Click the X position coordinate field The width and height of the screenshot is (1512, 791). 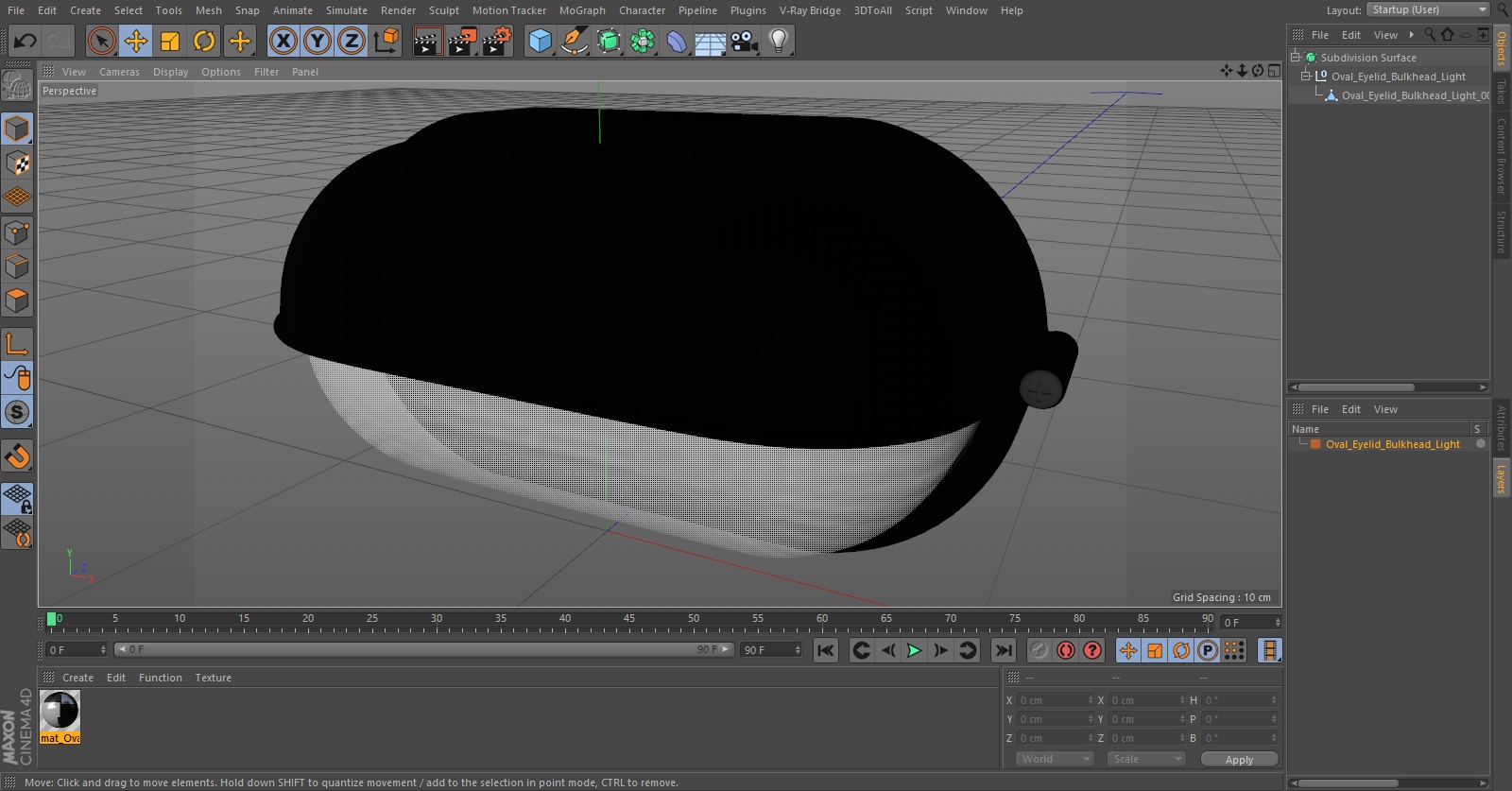[1054, 700]
